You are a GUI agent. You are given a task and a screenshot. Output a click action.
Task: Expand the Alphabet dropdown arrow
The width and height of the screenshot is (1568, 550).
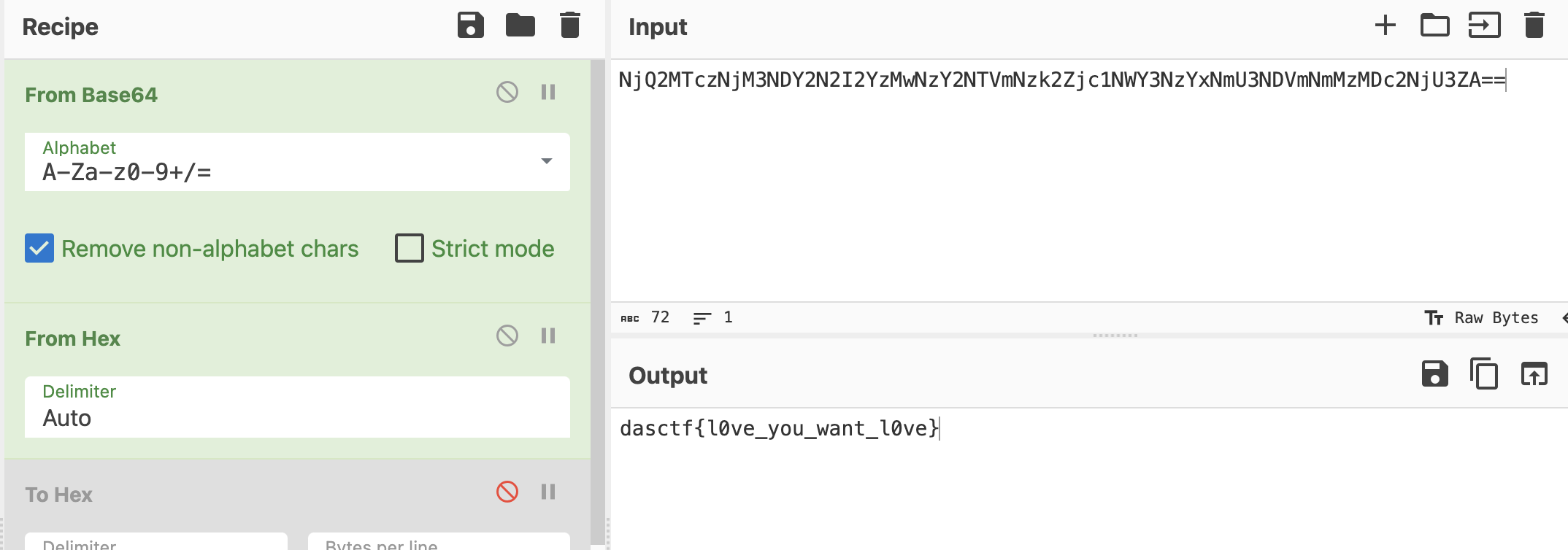546,161
